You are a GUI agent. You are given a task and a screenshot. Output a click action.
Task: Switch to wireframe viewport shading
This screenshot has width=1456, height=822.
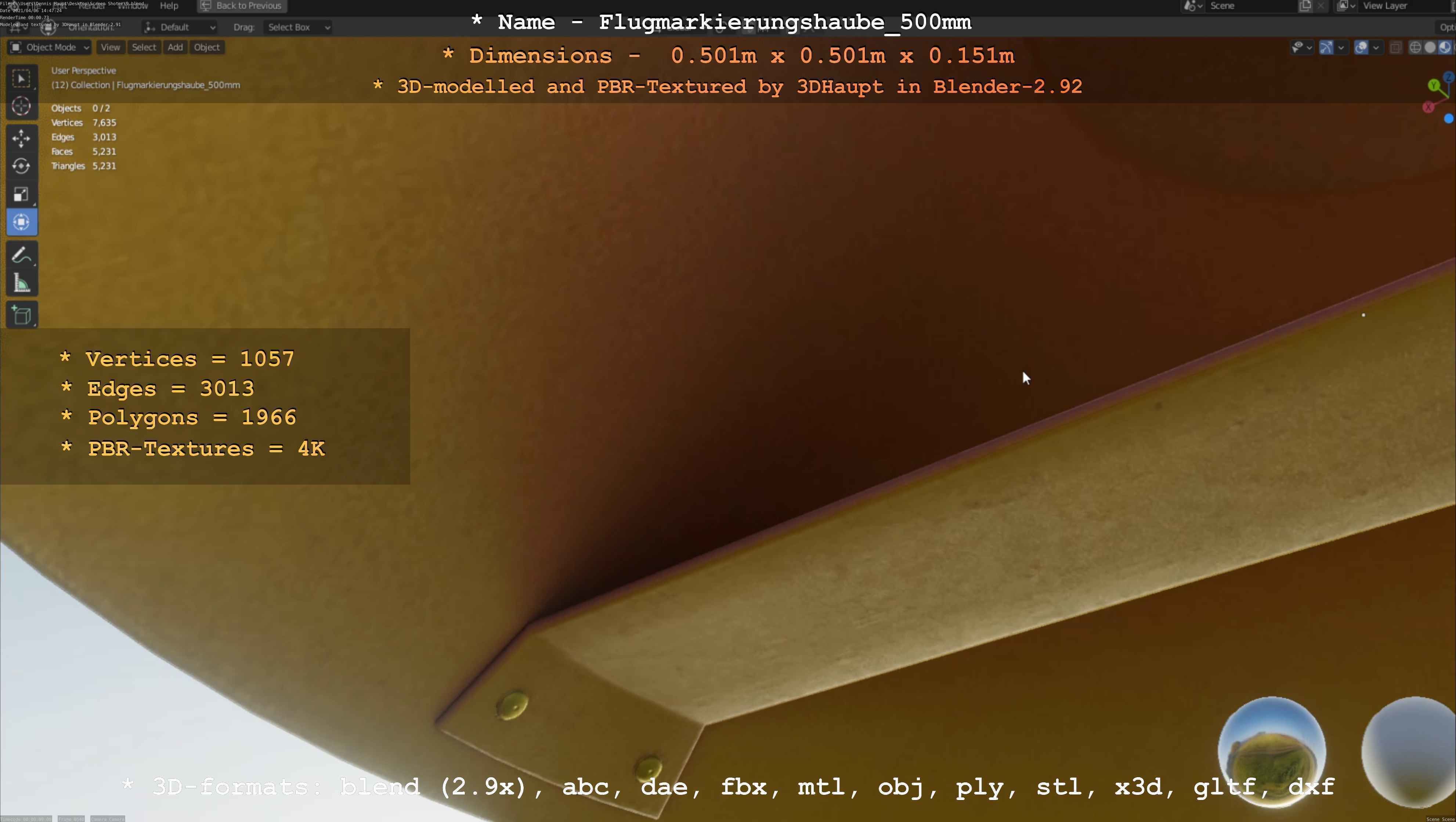(x=1415, y=47)
